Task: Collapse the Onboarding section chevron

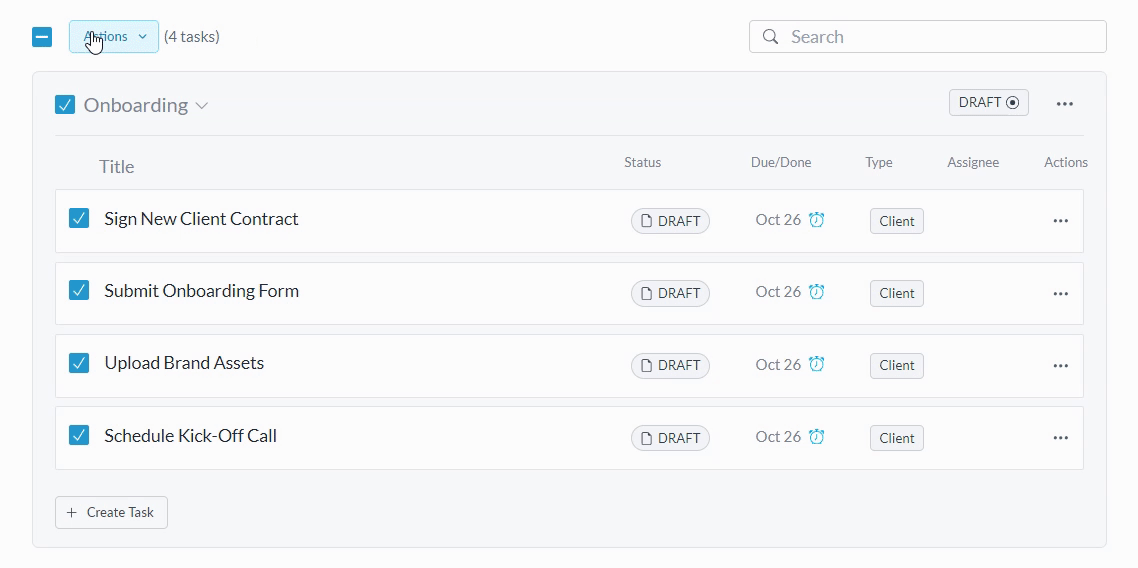Action: (202, 106)
